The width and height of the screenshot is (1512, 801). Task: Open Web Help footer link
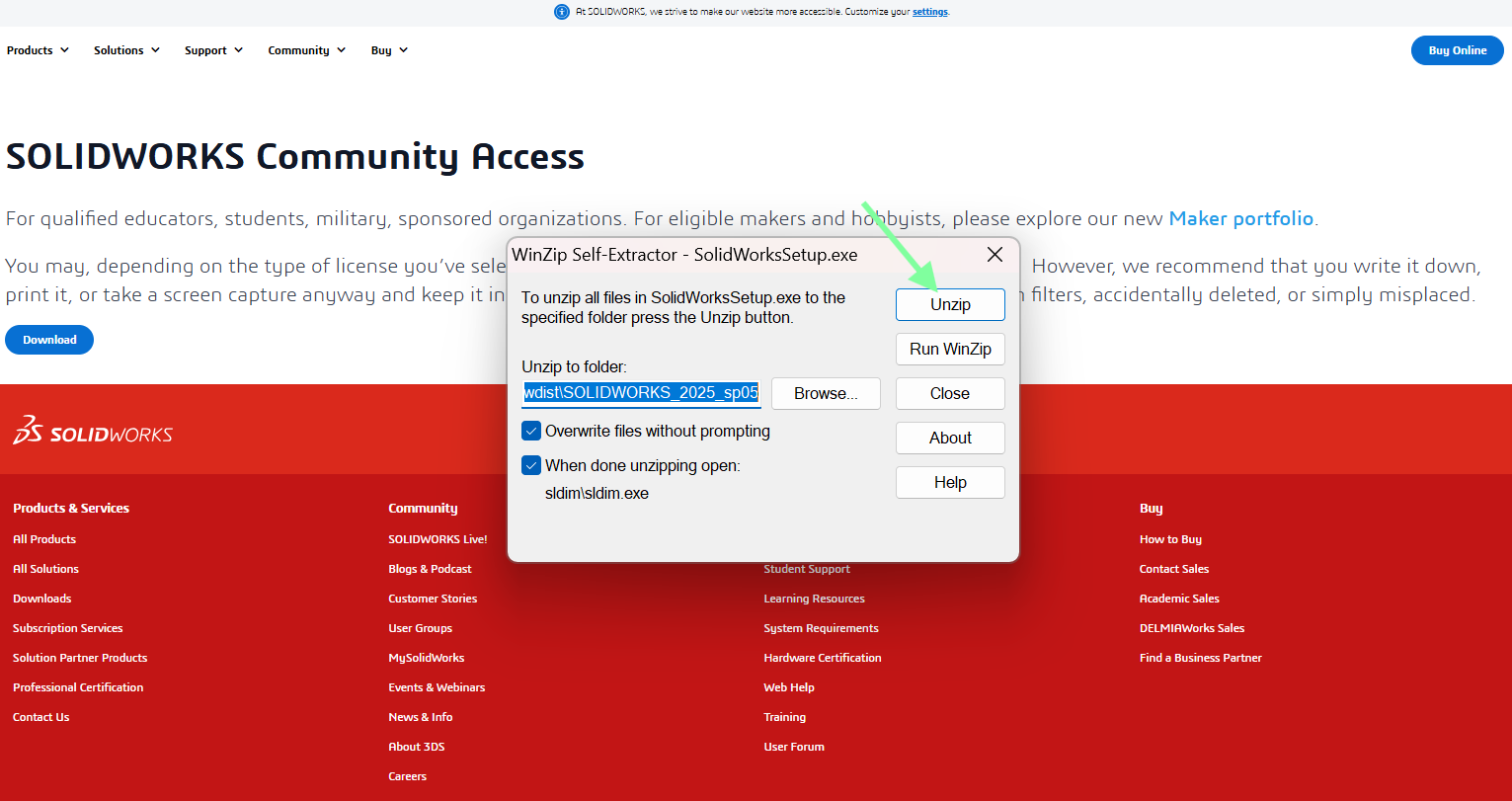(789, 687)
